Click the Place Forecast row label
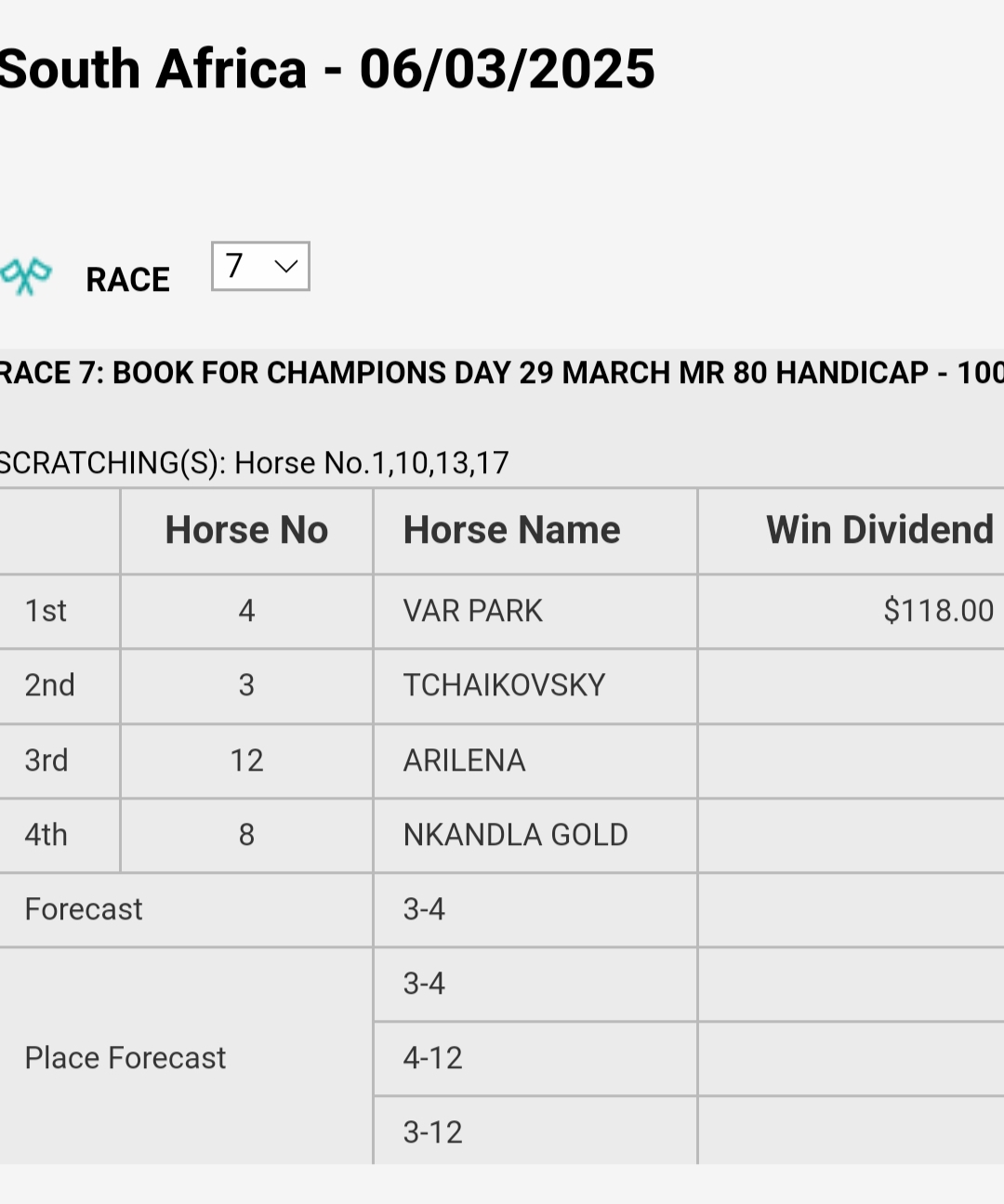1004x1204 pixels. pos(125,1058)
